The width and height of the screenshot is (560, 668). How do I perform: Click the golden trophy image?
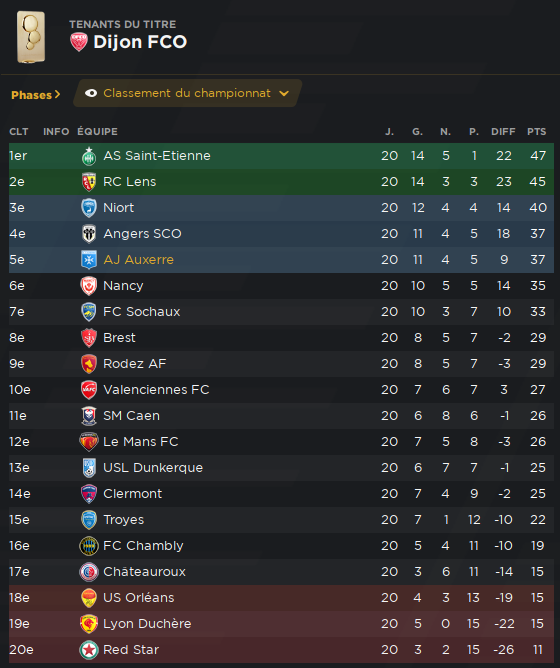coord(31,37)
